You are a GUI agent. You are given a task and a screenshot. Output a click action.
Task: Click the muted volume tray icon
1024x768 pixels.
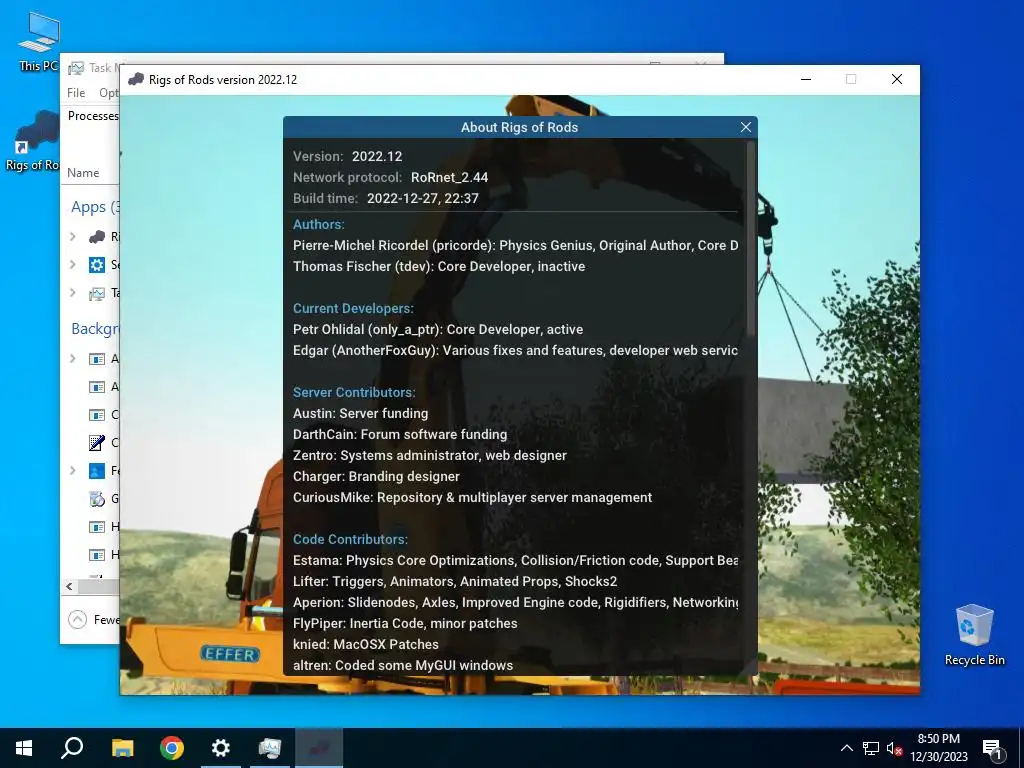[894, 748]
